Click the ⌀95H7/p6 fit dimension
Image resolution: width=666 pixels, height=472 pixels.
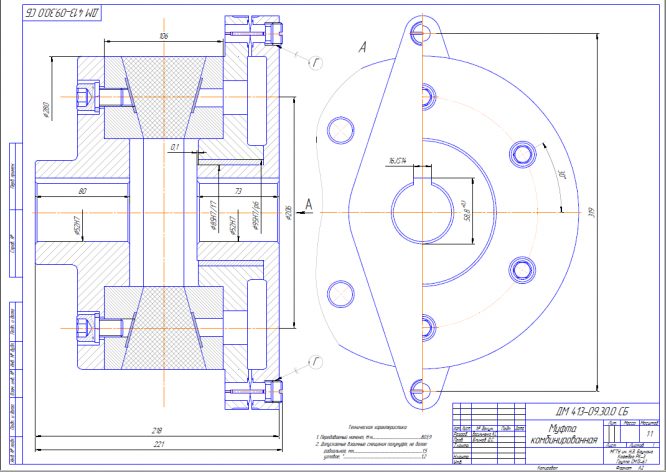[x=256, y=215]
